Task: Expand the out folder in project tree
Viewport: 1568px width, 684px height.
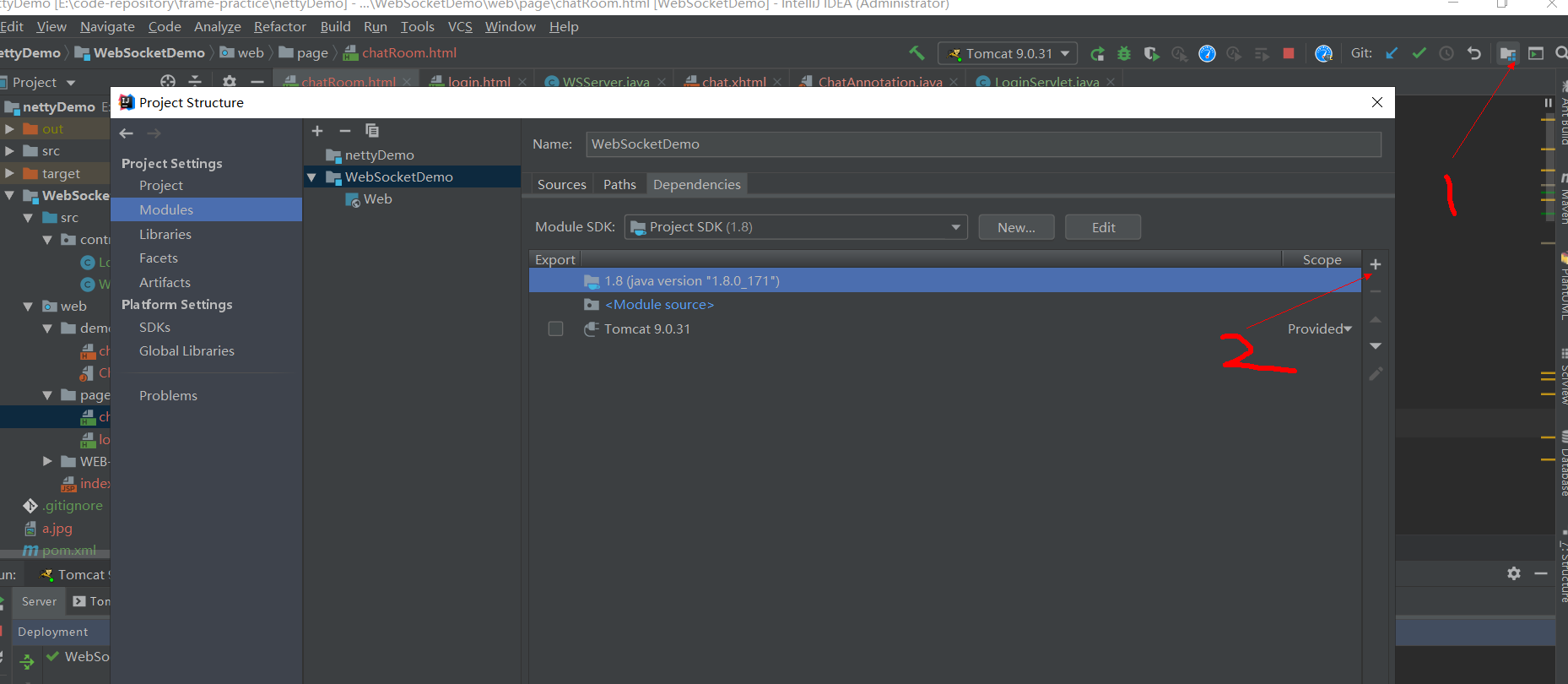Action: tap(9, 129)
